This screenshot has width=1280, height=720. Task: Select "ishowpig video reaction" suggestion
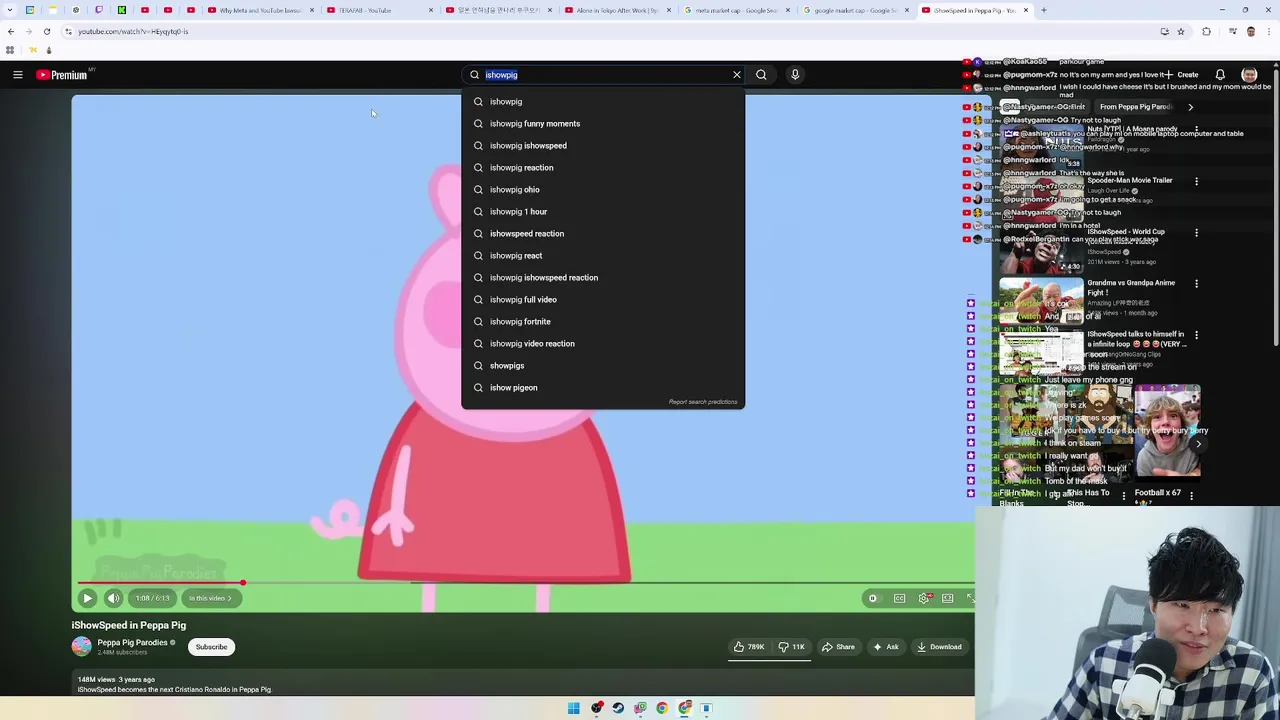click(x=603, y=344)
